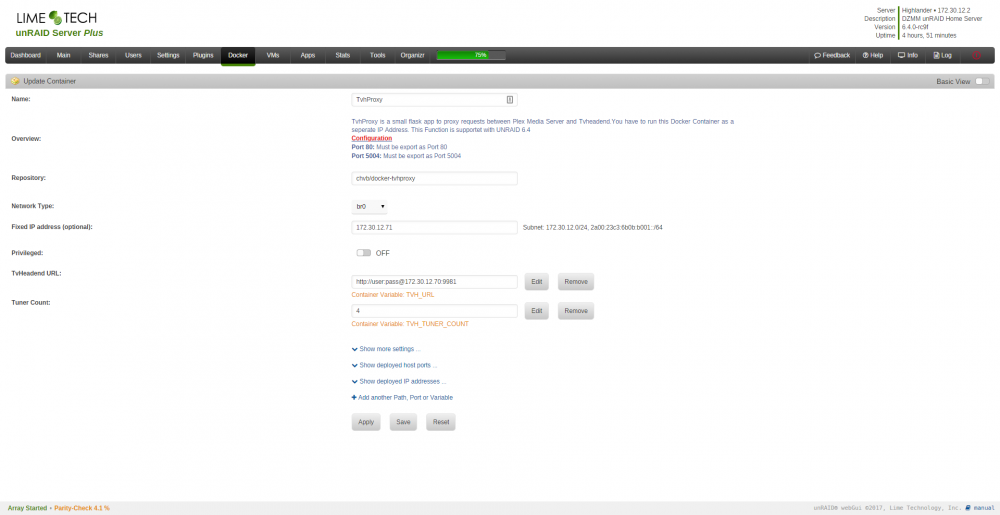Open the Stats tab
Screen dimensions: 1000x515
coord(342,55)
